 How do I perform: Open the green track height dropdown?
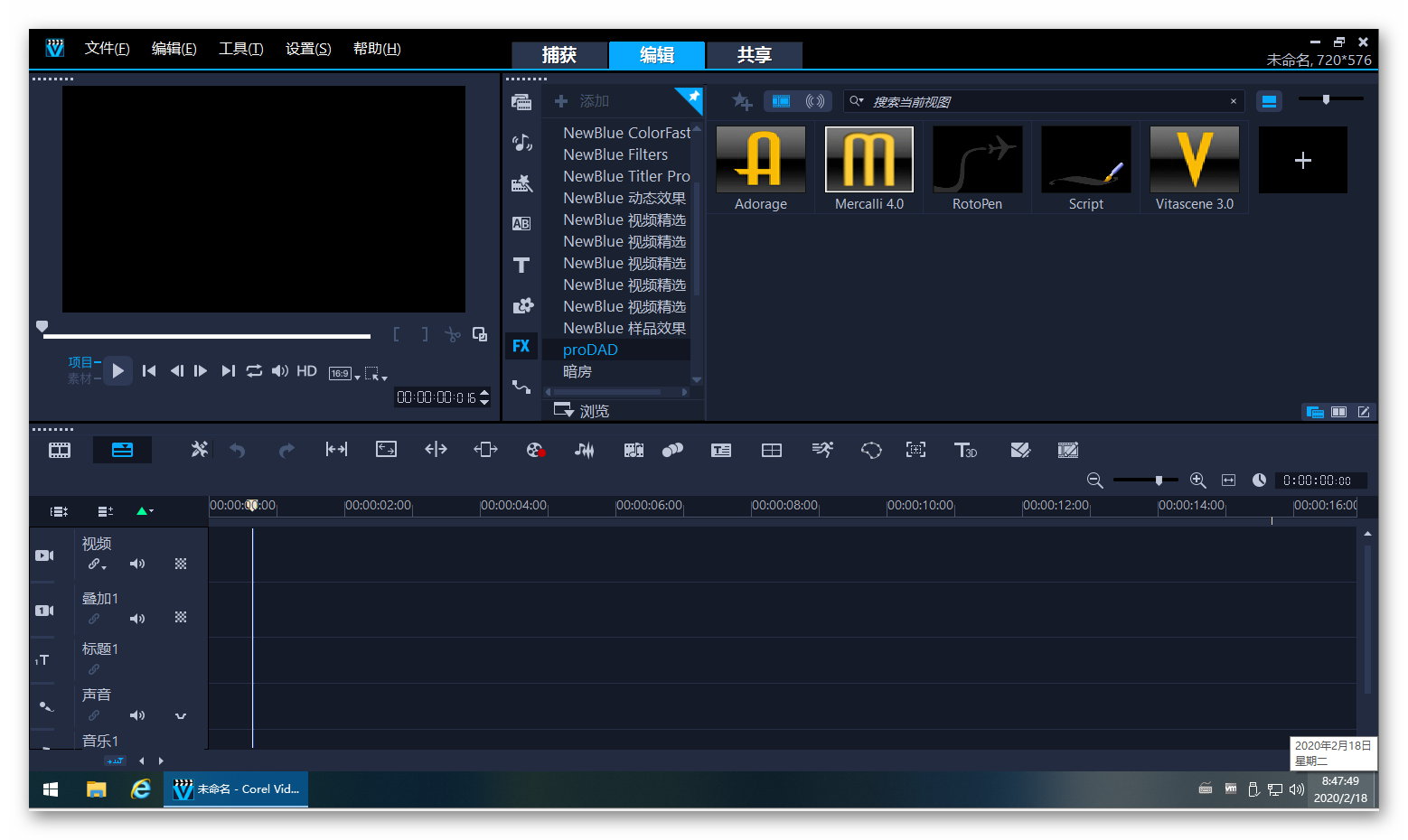tap(145, 511)
